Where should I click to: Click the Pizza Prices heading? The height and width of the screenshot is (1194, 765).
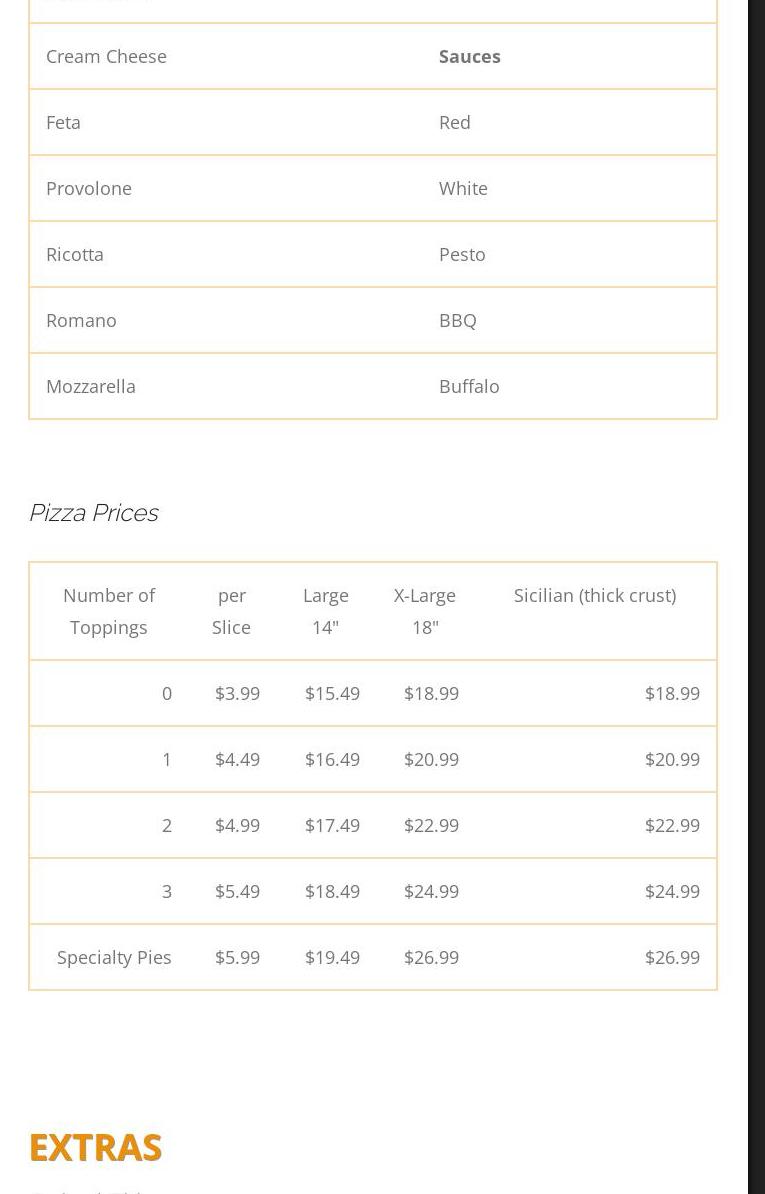[93, 512]
